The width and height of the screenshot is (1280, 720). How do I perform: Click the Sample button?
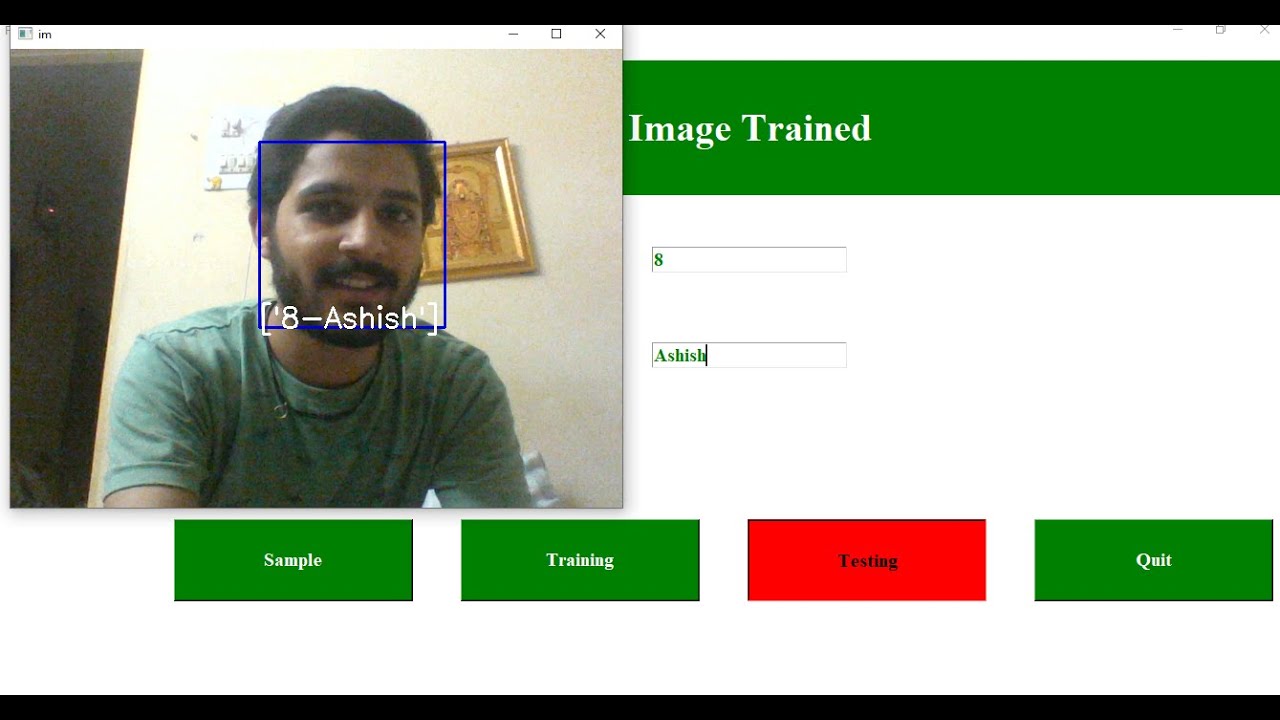point(293,560)
